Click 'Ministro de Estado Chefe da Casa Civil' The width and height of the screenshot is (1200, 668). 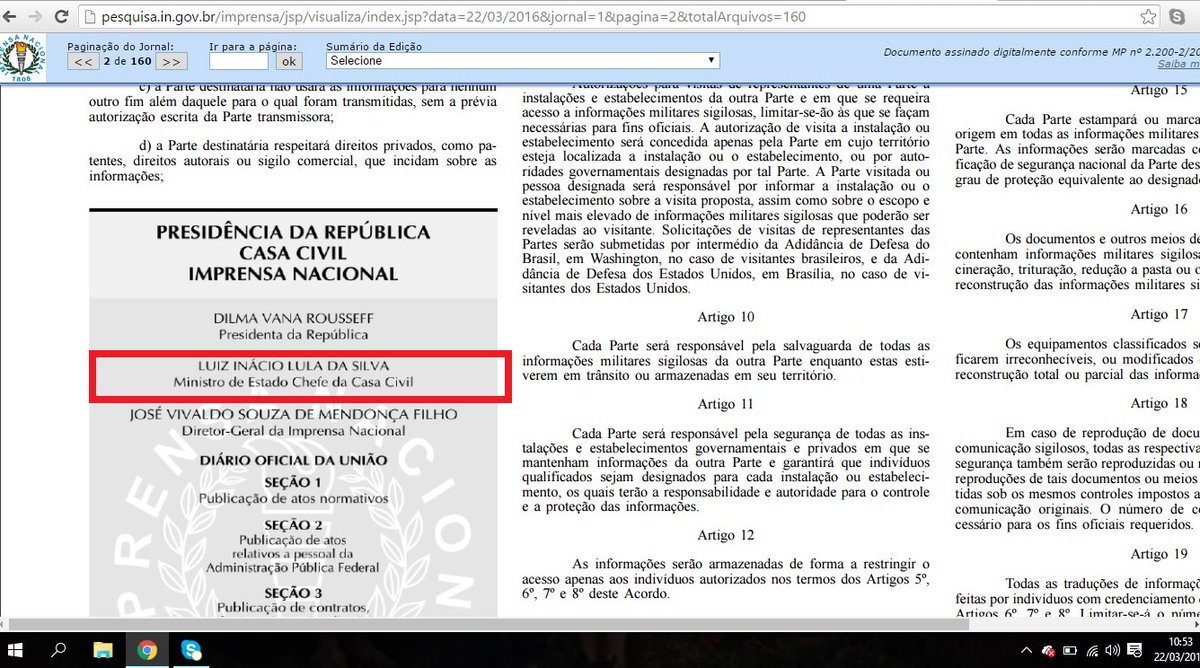pyautogui.click(x=293, y=382)
